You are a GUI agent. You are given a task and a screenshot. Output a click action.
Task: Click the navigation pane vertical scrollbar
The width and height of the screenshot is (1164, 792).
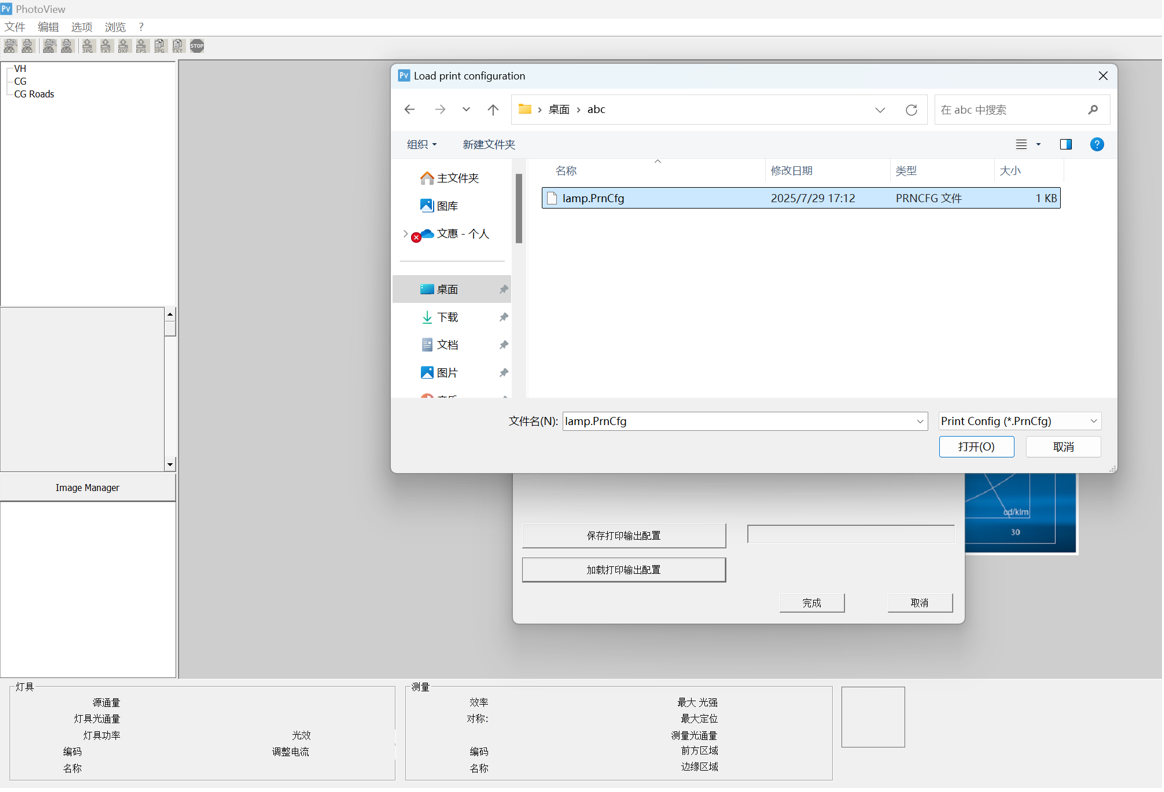tap(519, 210)
